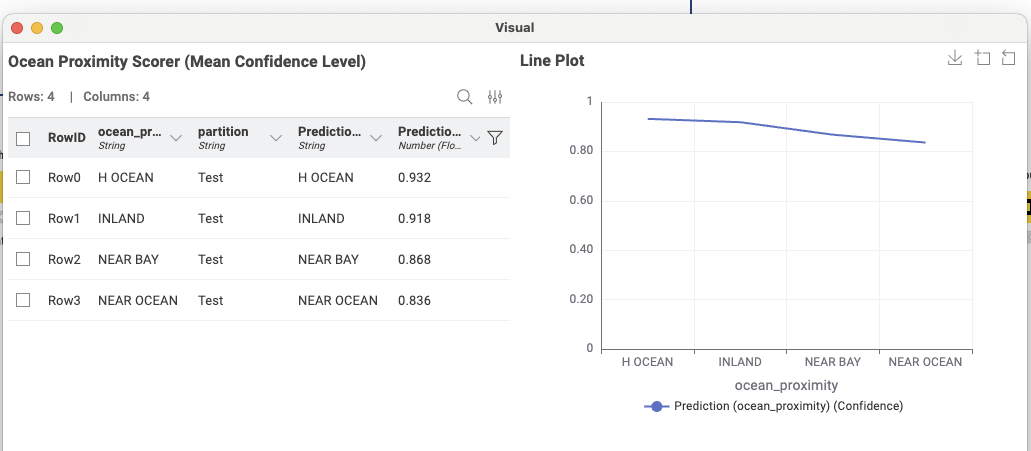Select the 0.932 confidence value cell
This screenshot has width=1031, height=451.
[414, 177]
